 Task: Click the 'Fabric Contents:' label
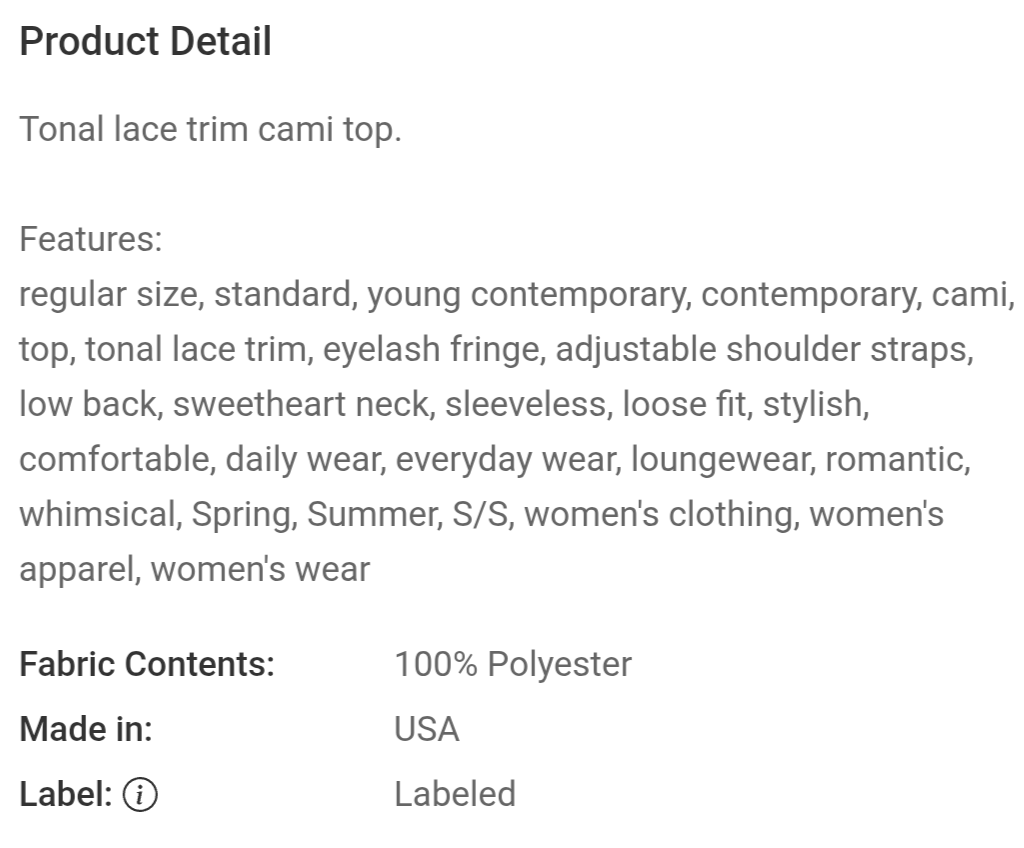click(147, 664)
